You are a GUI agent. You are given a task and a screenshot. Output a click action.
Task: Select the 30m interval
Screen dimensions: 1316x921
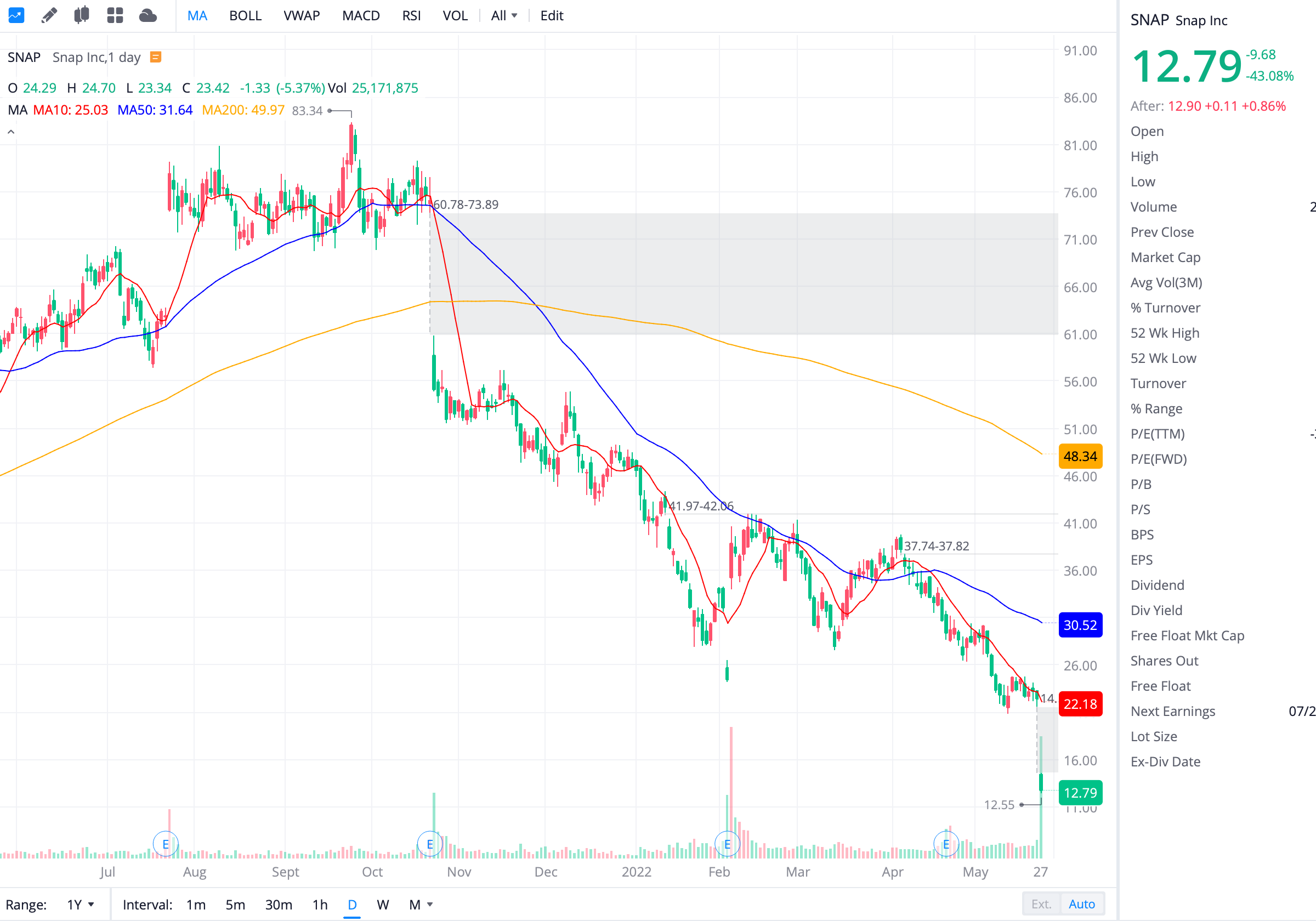[279, 905]
